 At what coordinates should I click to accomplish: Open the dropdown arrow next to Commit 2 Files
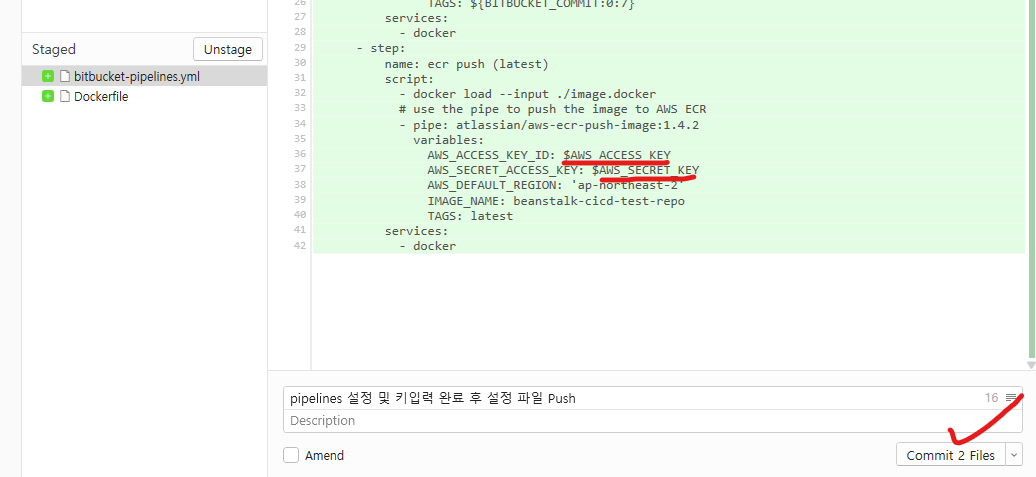tap(1014, 455)
